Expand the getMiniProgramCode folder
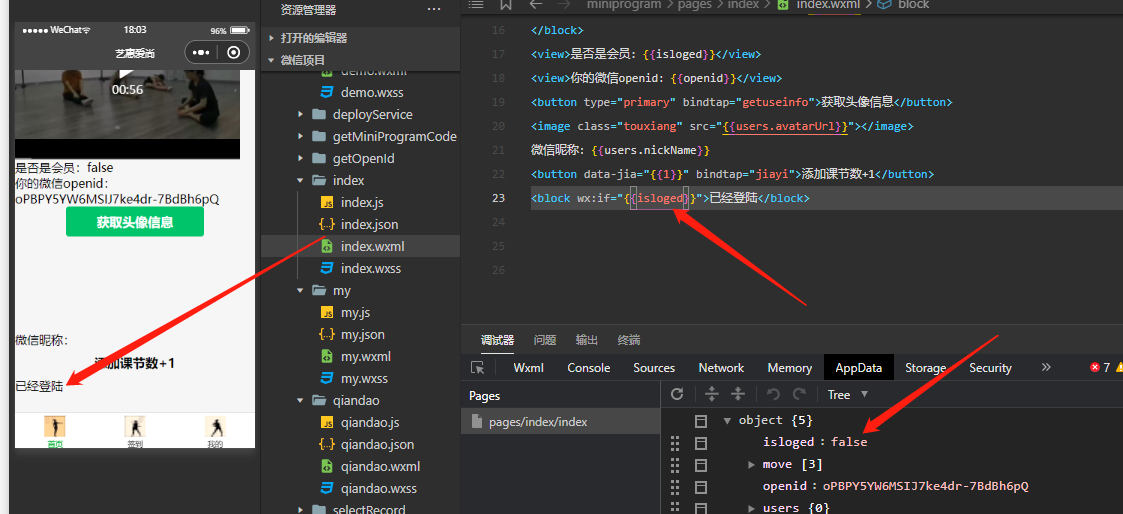Screen dimensions: 1123x514 pyautogui.click(x=302, y=137)
